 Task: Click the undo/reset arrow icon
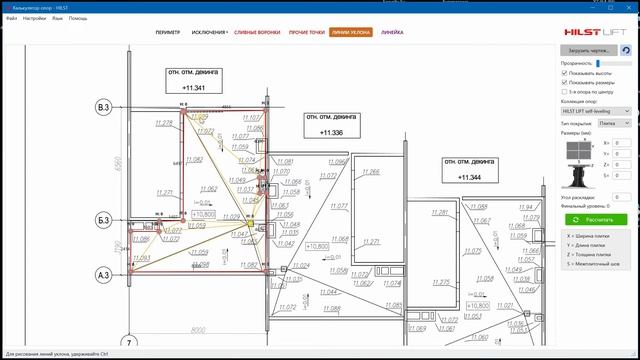(626, 51)
